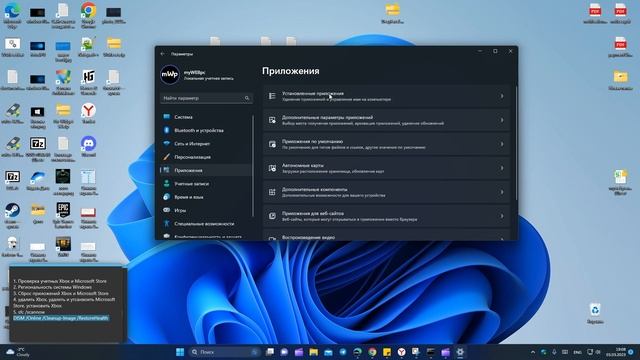Click sticky note line "2. Региональность системы Windows"
Viewport: 640px width, 360px height.
point(53,287)
